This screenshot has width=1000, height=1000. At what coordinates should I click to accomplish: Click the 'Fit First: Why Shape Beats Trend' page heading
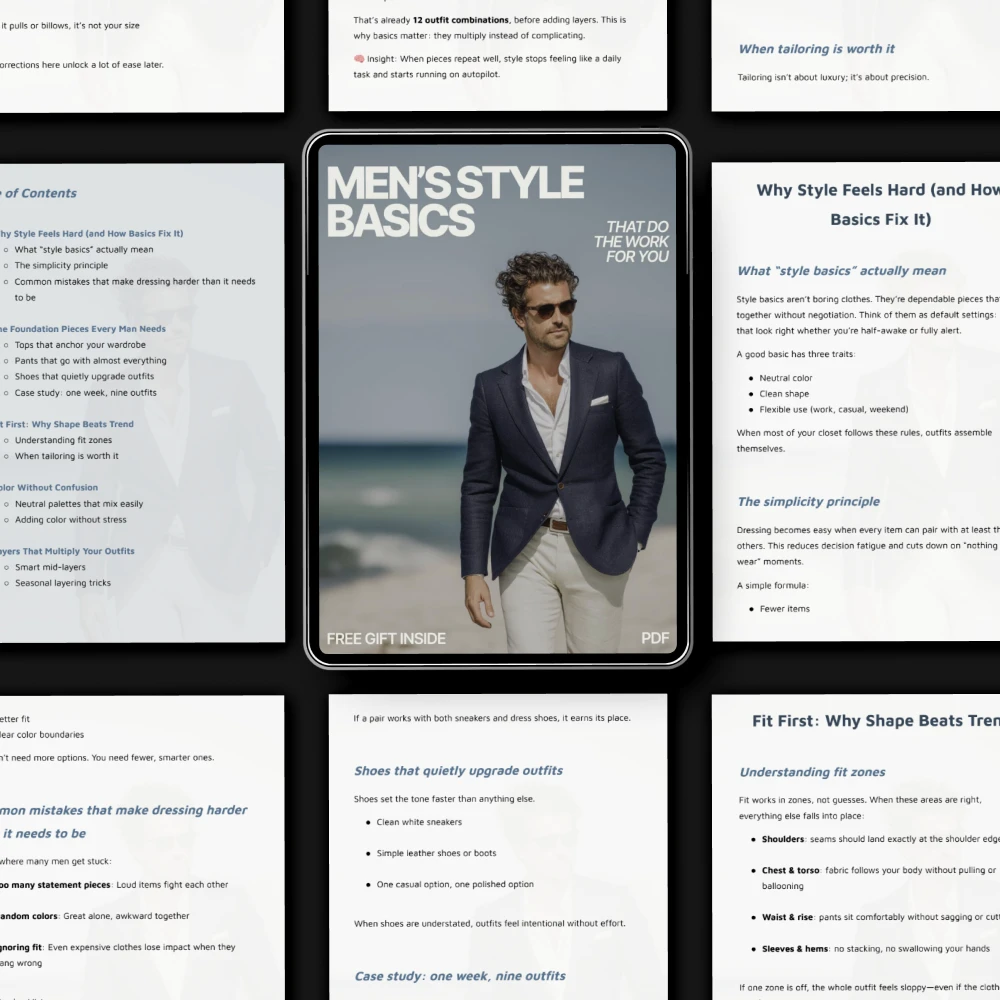[876, 721]
